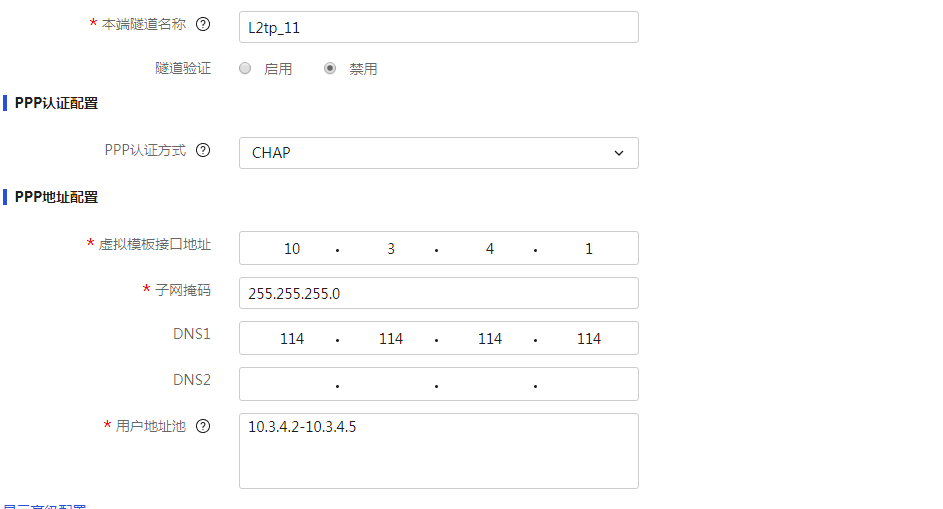Viewport: 943px width, 509px height.
Task: Click help icon beside 用户地址池
Action: point(203,426)
